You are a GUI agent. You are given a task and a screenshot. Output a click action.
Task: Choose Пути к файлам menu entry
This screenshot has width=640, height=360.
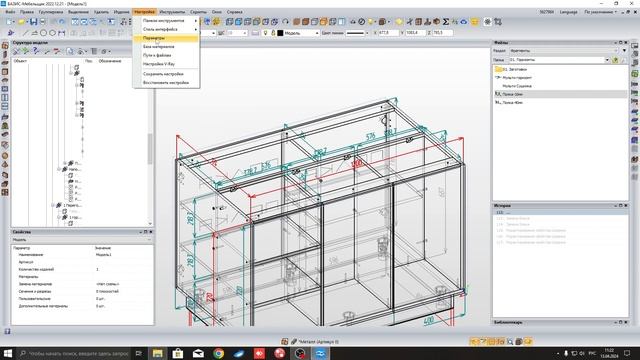tap(166, 55)
